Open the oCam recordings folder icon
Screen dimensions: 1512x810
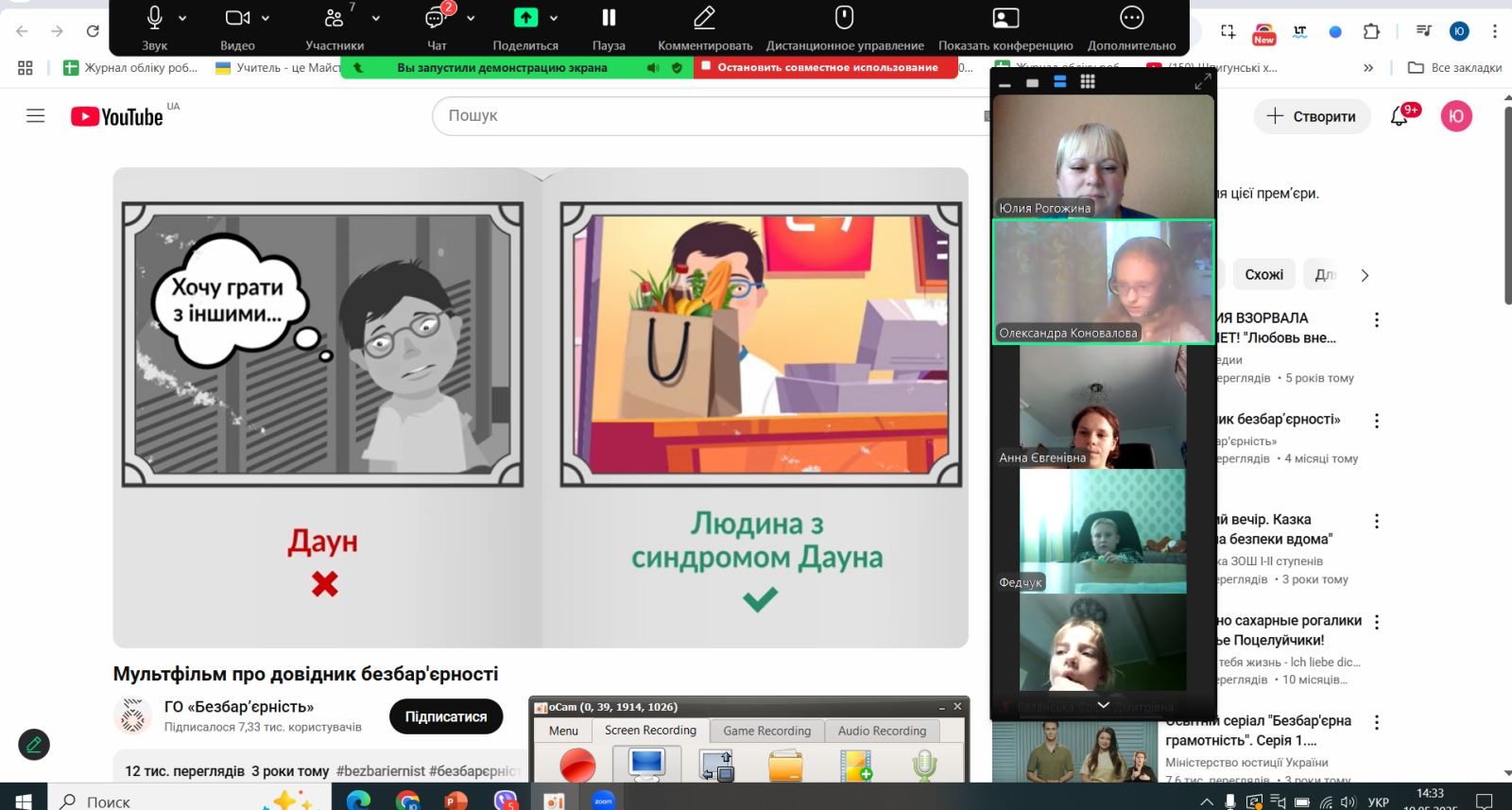coord(785,766)
